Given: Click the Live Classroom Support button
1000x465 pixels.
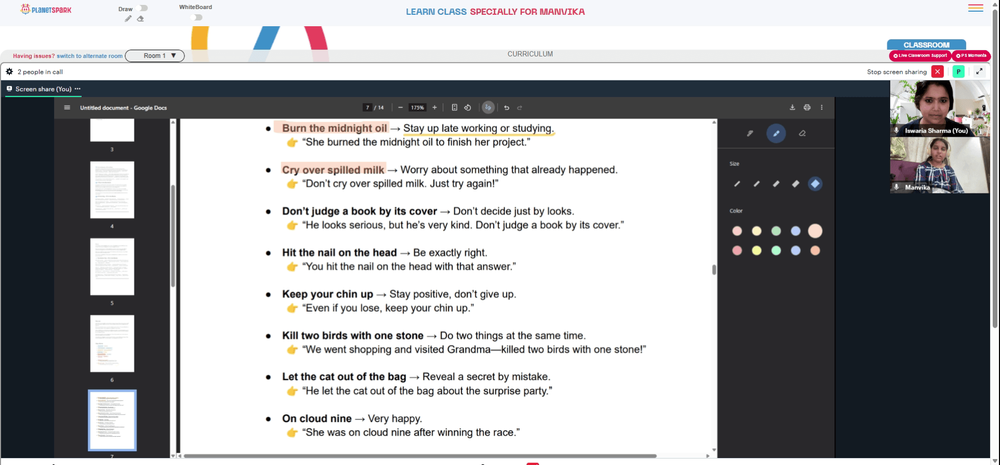Looking at the screenshot, I should click(920, 56).
